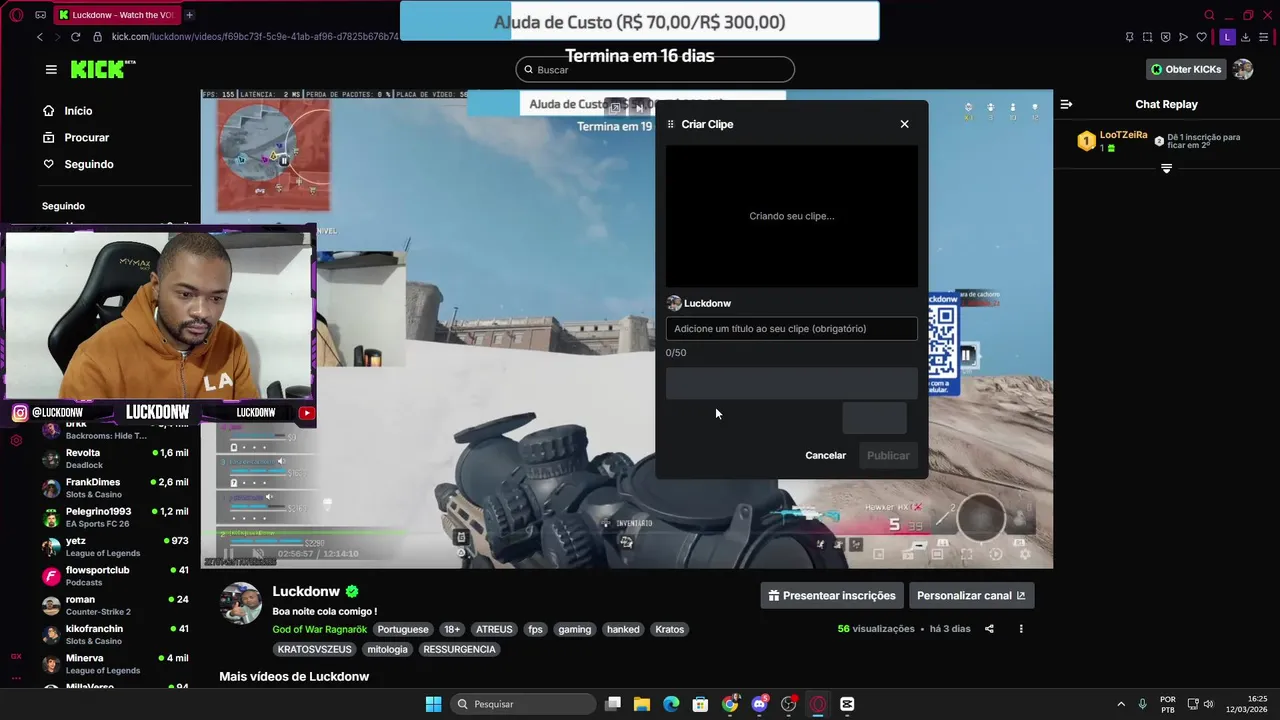
Task: Pause the video from the player controls
Action: click(228, 553)
